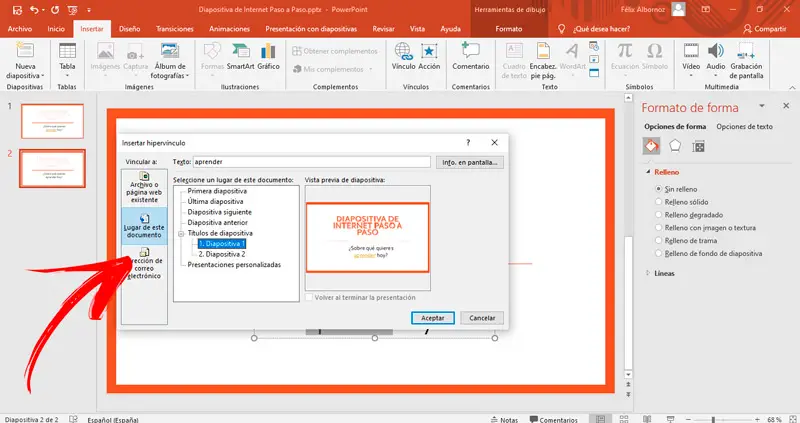
Task: Switch to the Transiciones ribbon tab
Action: coord(175,30)
